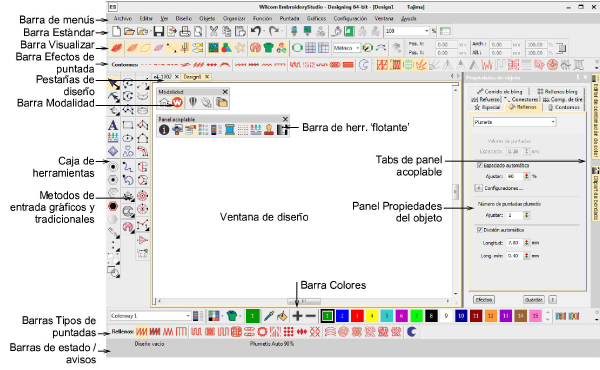Image resolution: width=600 pixels, height=370 pixels.
Task: Open the Ayuda menu
Action: 409,18
